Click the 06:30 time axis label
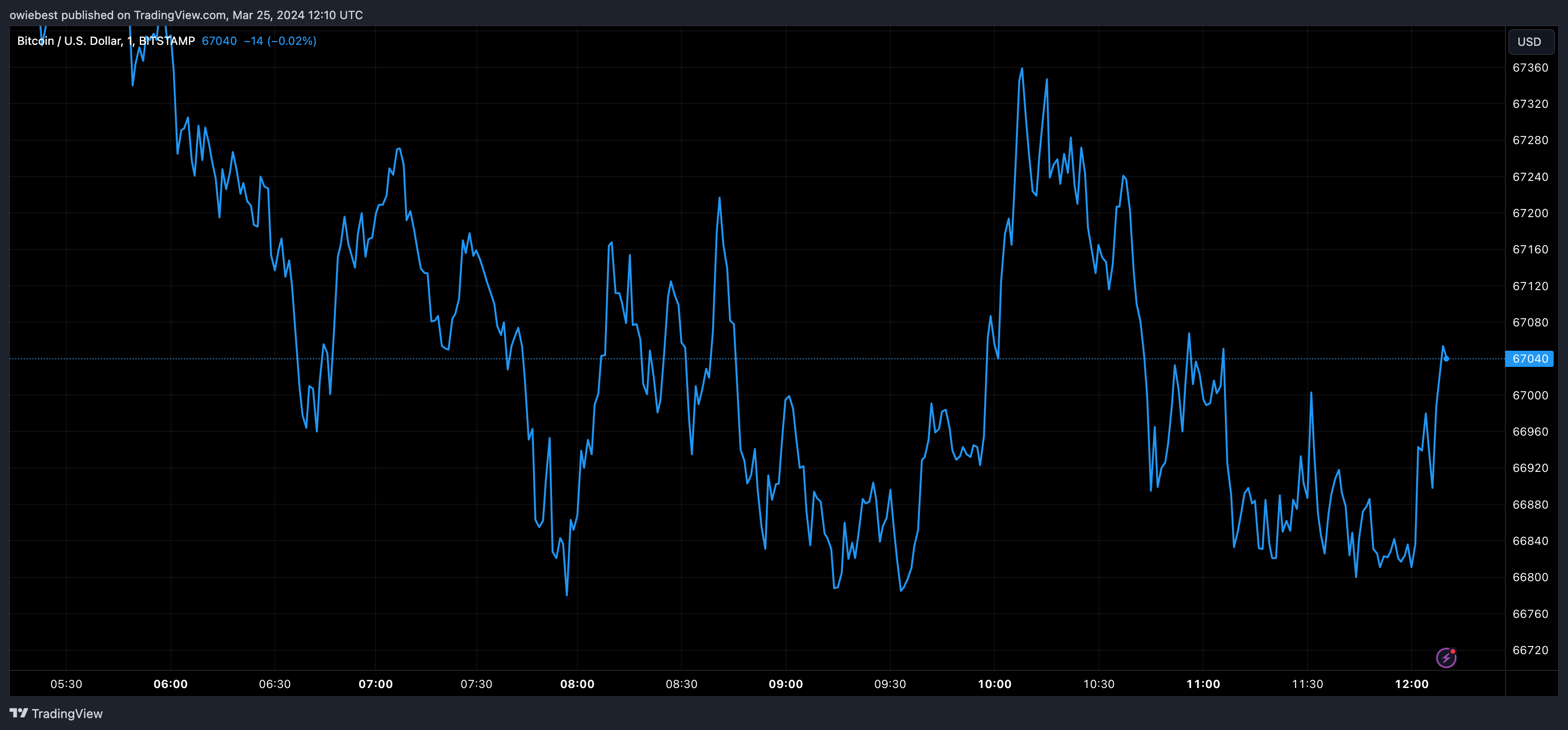The height and width of the screenshot is (730, 1568). (x=275, y=684)
